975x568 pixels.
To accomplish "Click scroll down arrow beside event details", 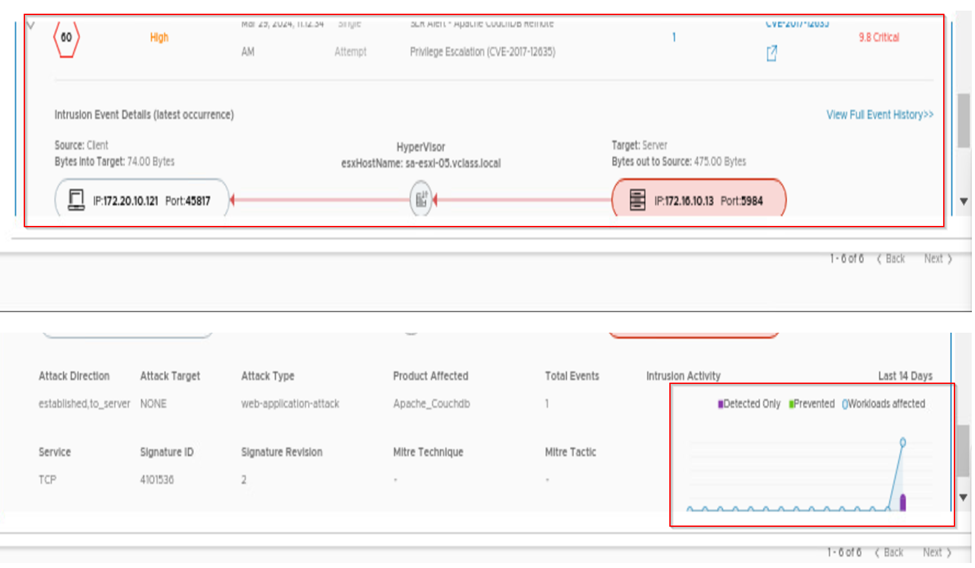I will [x=963, y=201].
